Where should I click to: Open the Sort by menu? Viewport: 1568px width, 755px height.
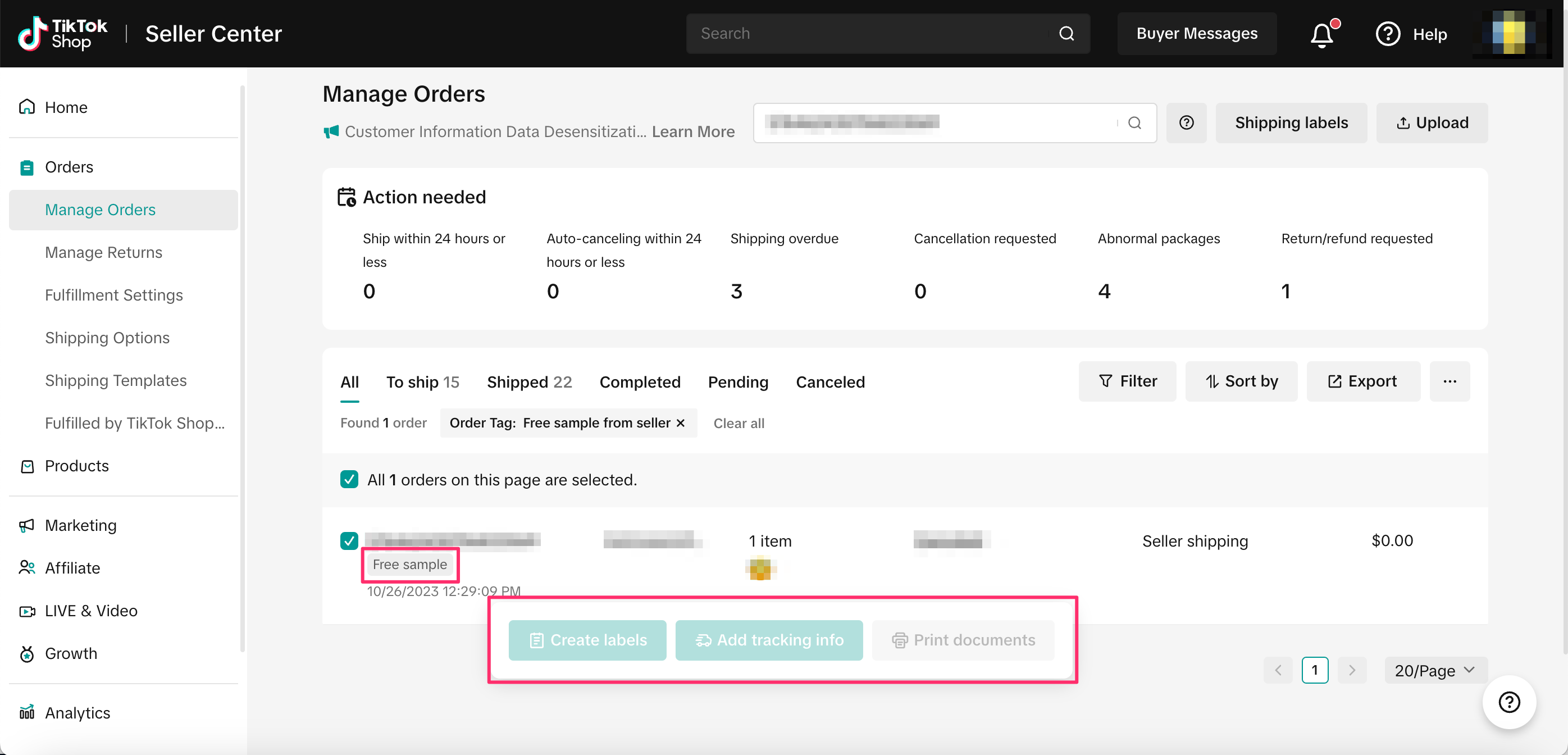pos(1241,382)
